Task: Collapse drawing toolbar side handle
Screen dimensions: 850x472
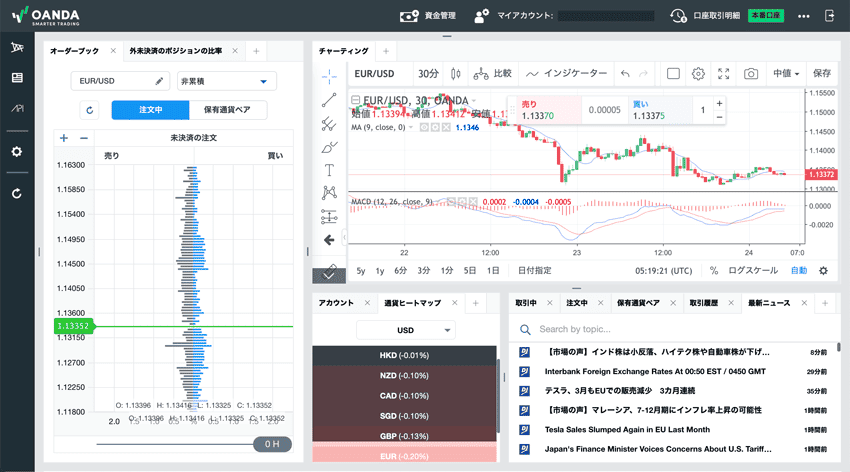Action: click(x=344, y=237)
